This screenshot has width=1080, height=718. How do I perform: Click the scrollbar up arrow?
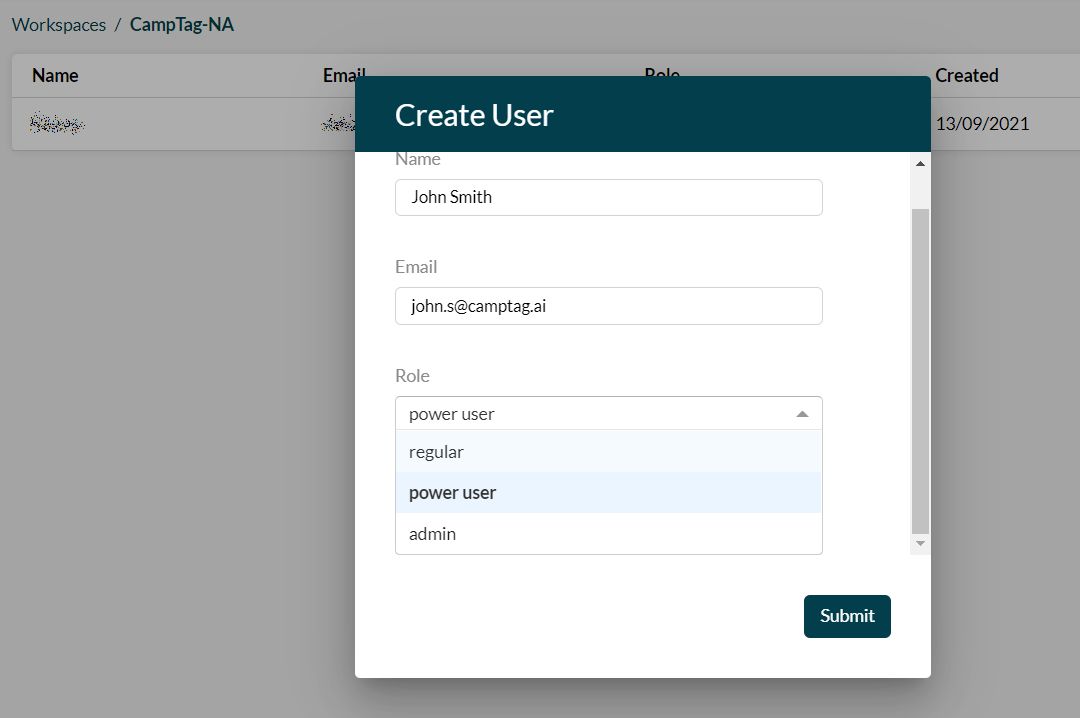[919, 163]
